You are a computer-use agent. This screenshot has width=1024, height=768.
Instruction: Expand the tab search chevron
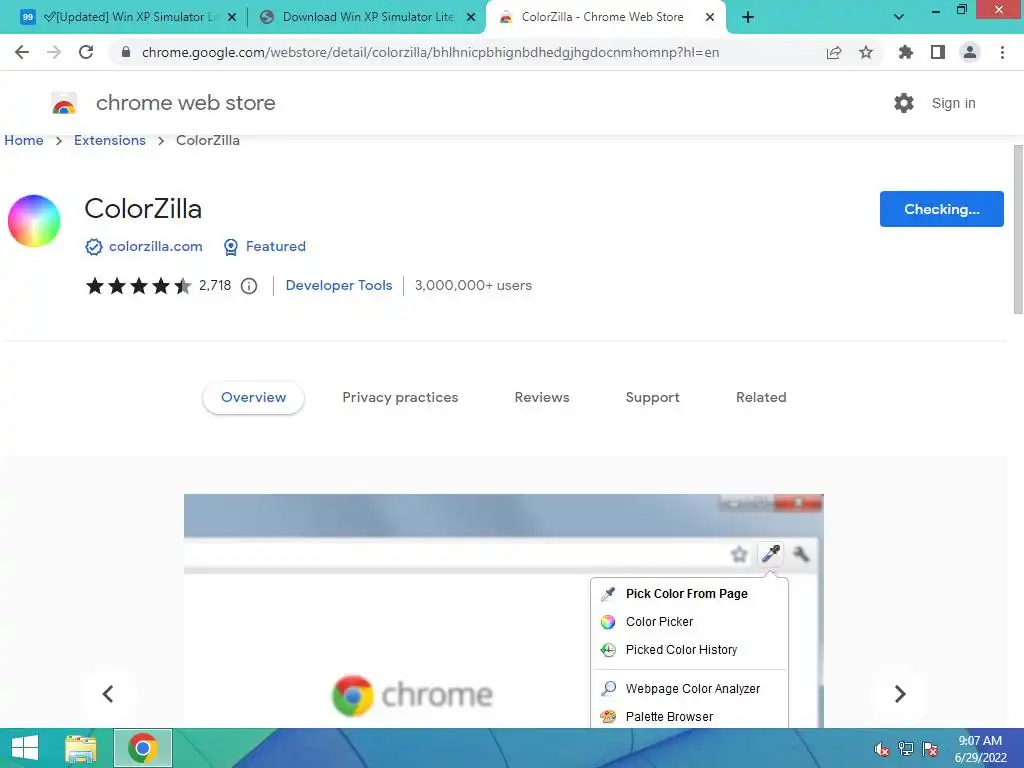(899, 17)
